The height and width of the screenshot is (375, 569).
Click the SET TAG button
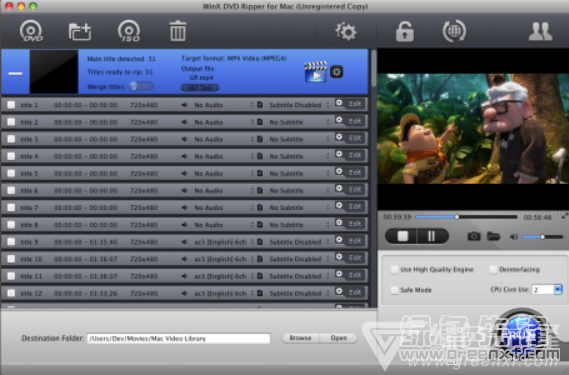pyautogui.click(x=200, y=87)
